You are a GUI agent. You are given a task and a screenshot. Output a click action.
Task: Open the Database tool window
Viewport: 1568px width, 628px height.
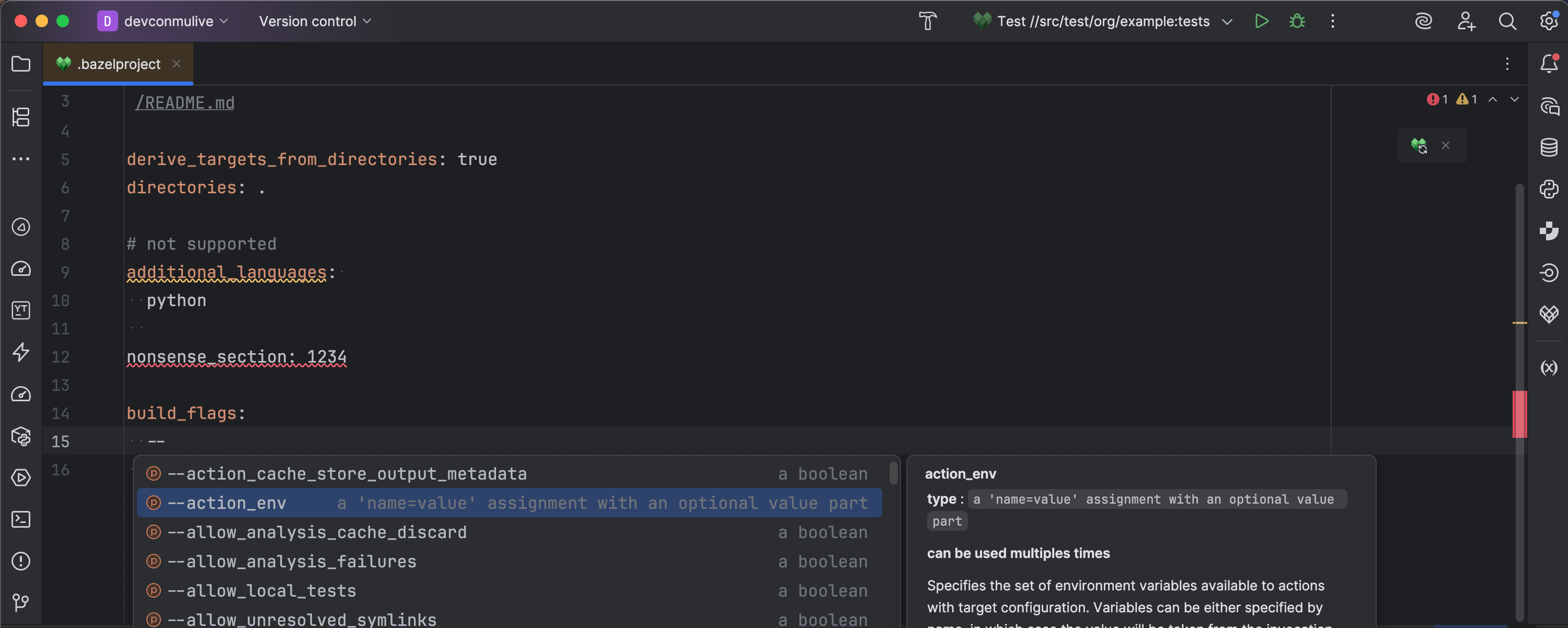pyautogui.click(x=1549, y=147)
